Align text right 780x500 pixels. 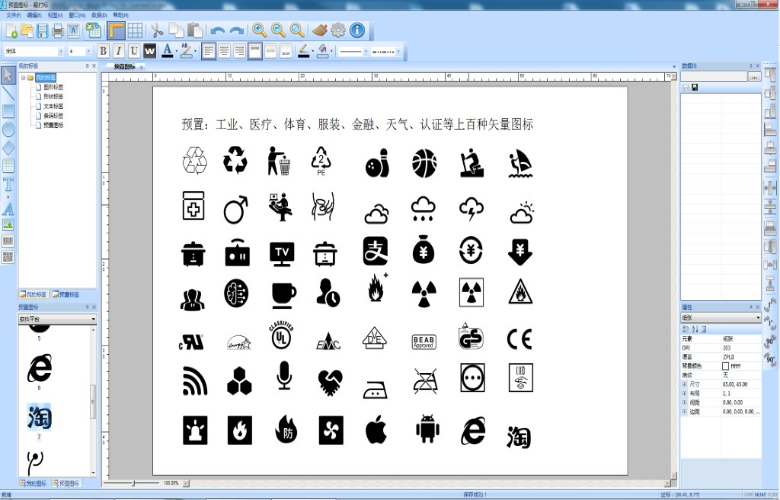click(x=240, y=51)
